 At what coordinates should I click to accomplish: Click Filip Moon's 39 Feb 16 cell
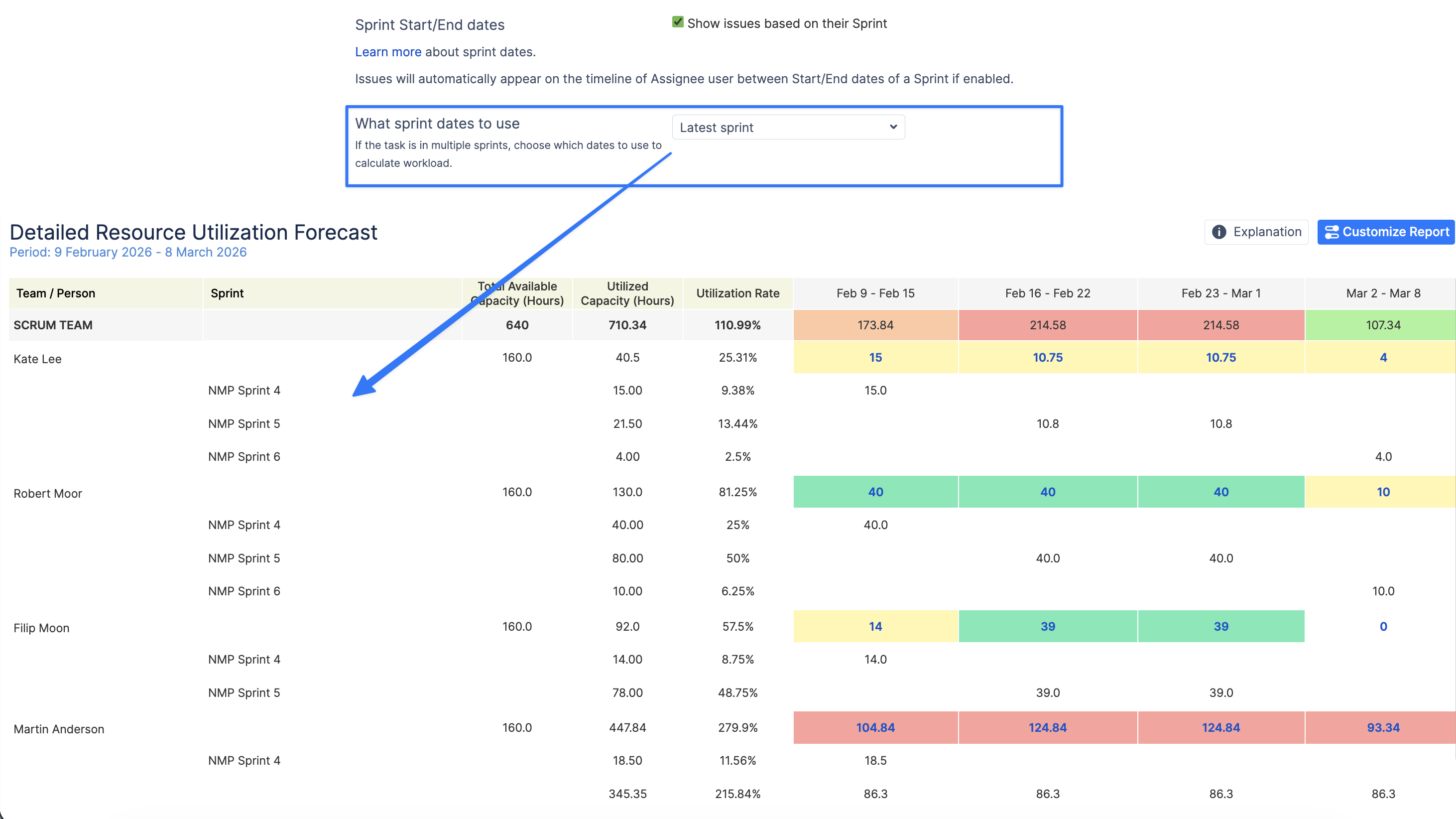[1047, 626]
